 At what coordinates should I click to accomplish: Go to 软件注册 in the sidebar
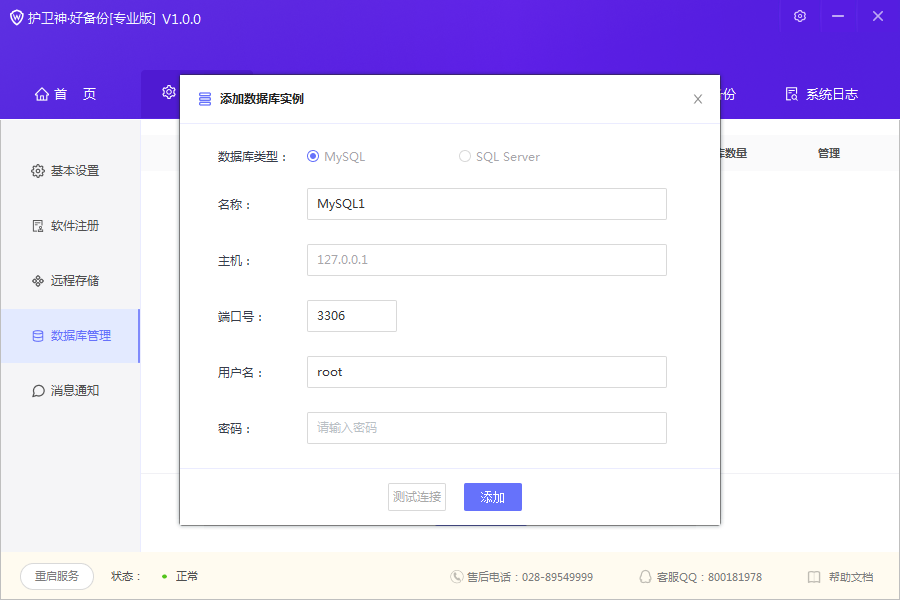(70, 226)
